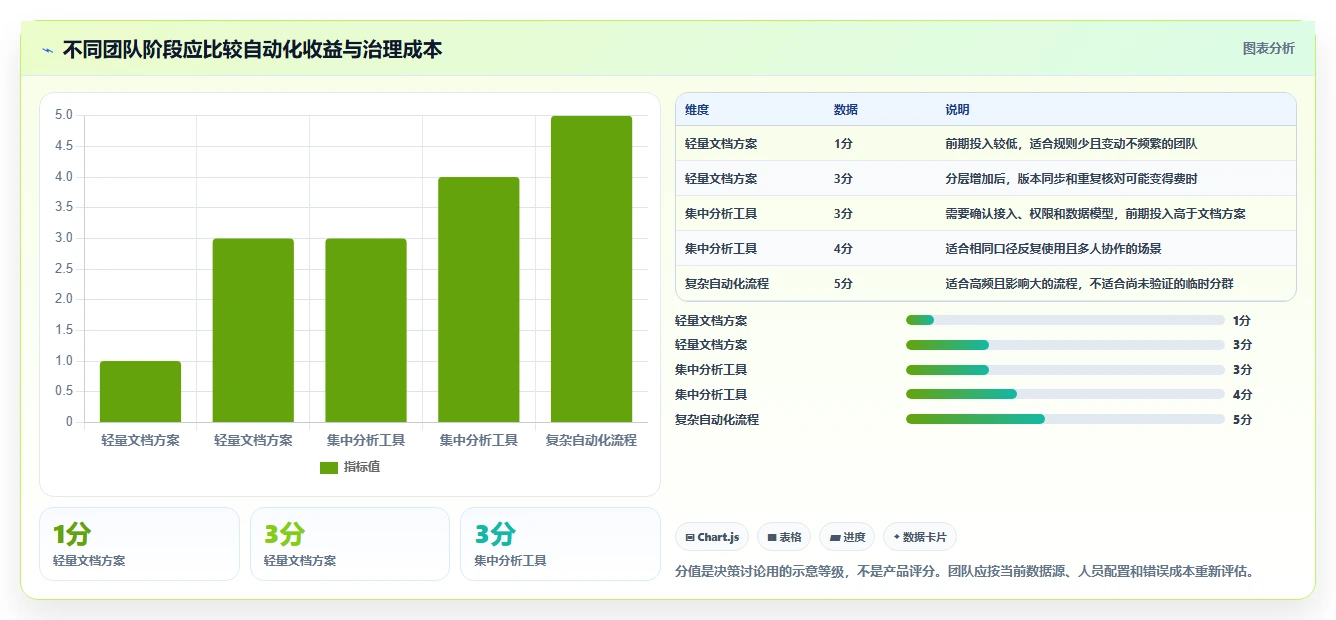Select the 进度 chip
Image resolution: width=1336 pixels, height=620 pixels.
(x=847, y=537)
